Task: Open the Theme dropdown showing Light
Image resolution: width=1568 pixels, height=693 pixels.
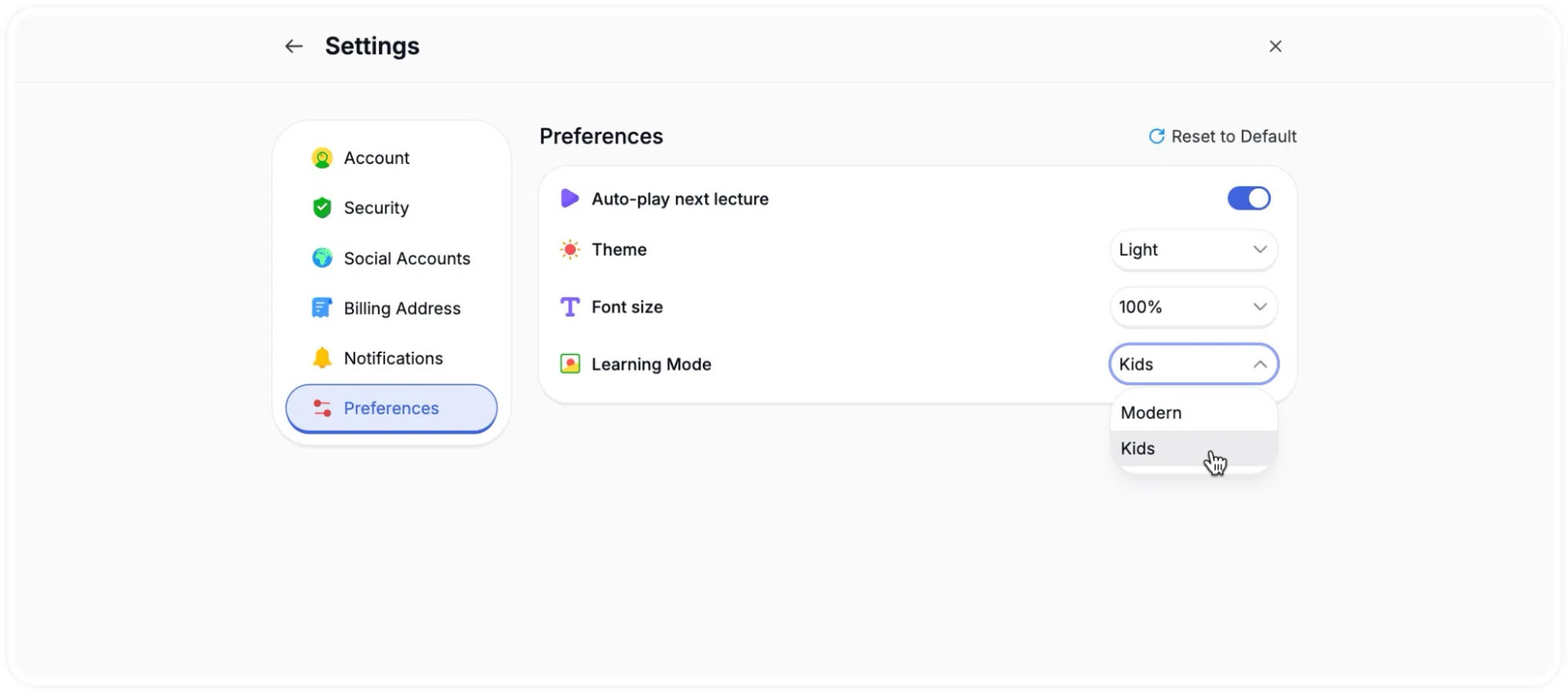Action: click(x=1193, y=250)
